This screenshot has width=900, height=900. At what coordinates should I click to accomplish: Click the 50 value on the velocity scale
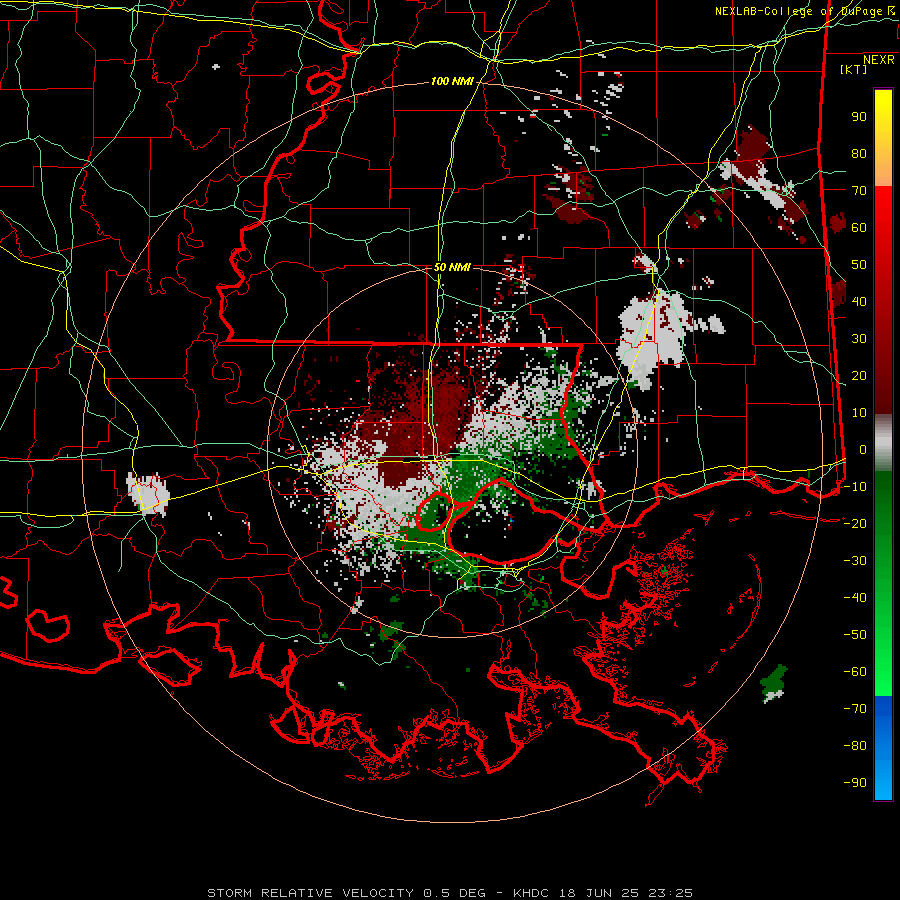[859, 265]
